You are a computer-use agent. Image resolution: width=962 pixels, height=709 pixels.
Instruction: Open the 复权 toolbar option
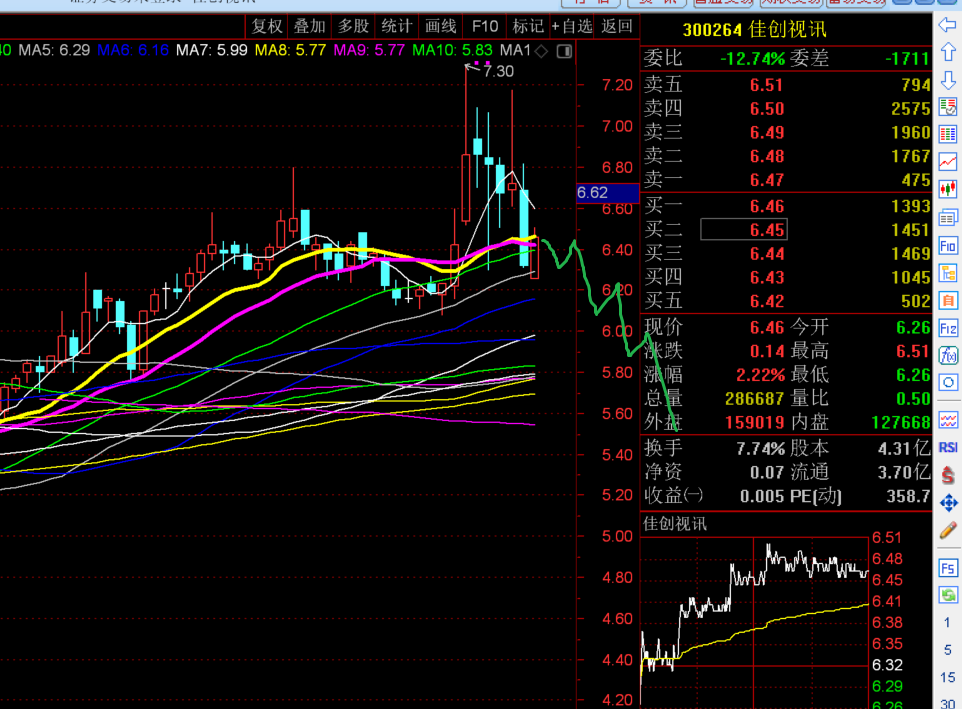point(267,26)
